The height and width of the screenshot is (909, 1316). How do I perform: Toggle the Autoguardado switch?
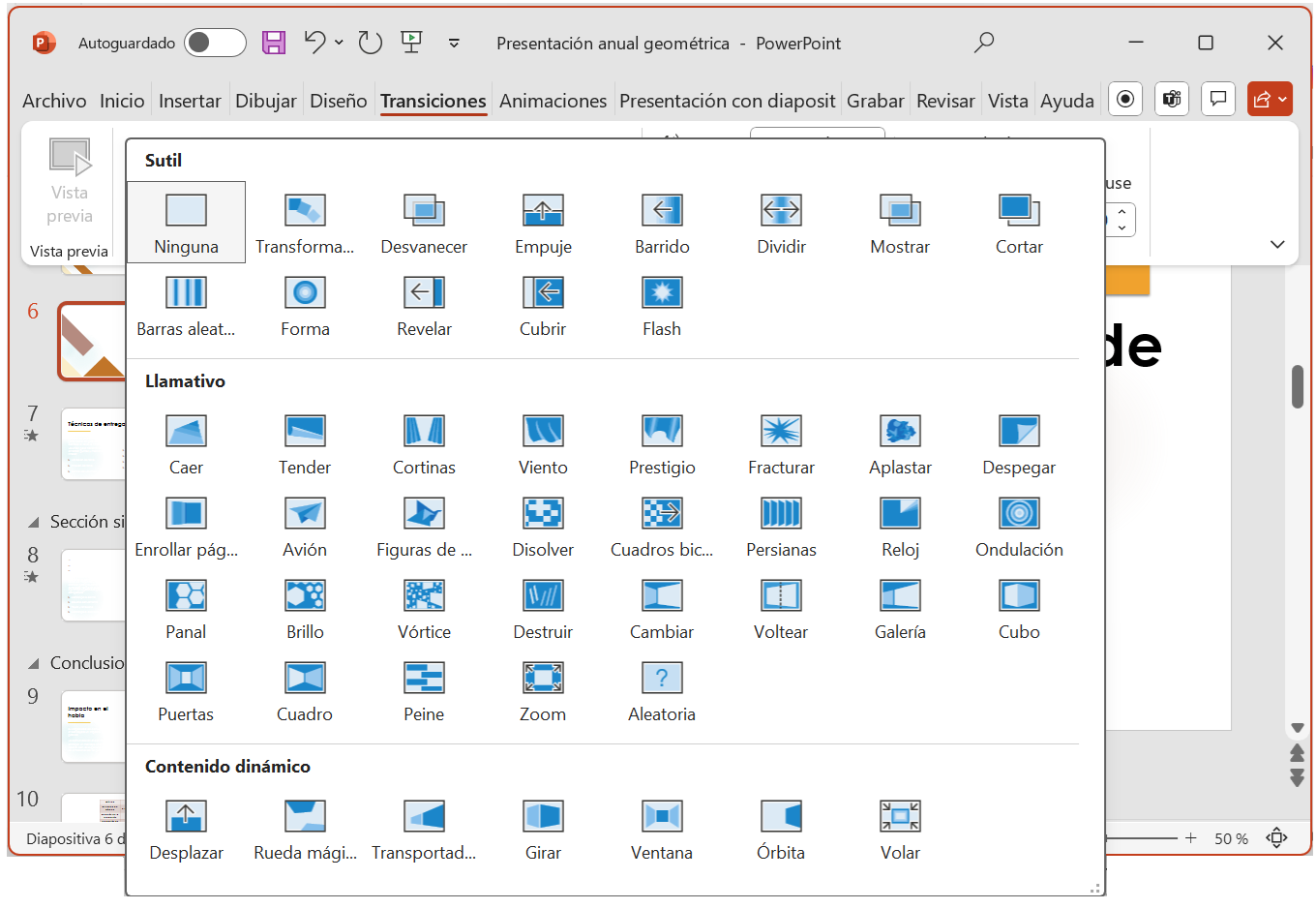click(215, 43)
